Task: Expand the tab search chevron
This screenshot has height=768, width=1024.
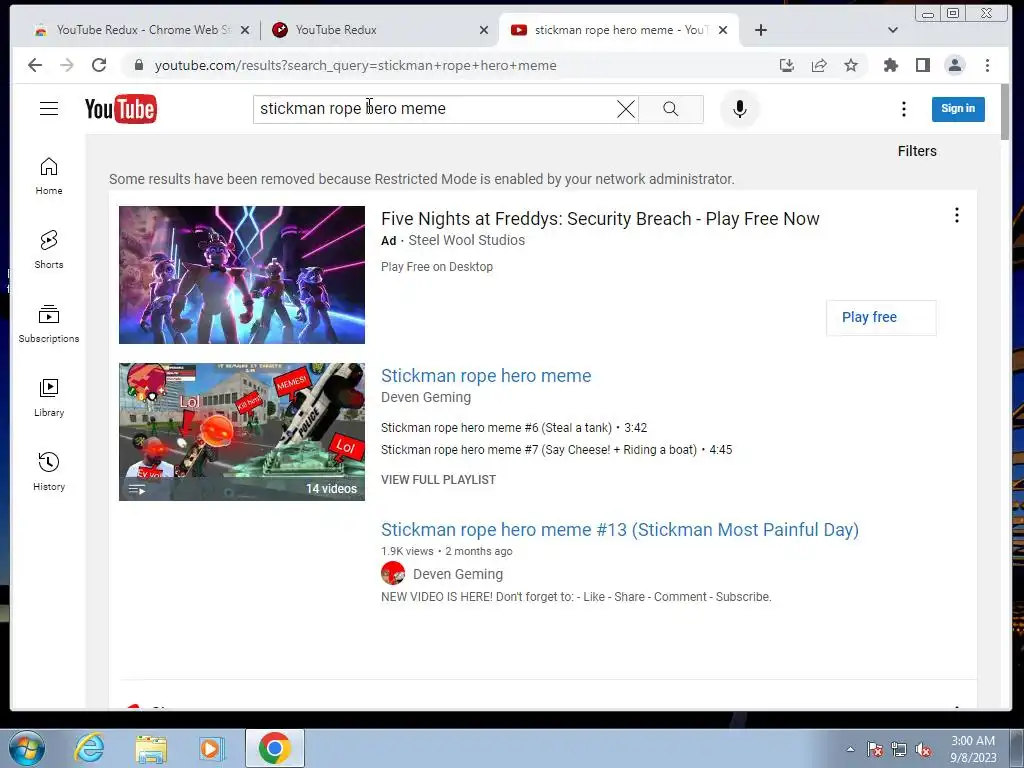Action: (x=893, y=30)
